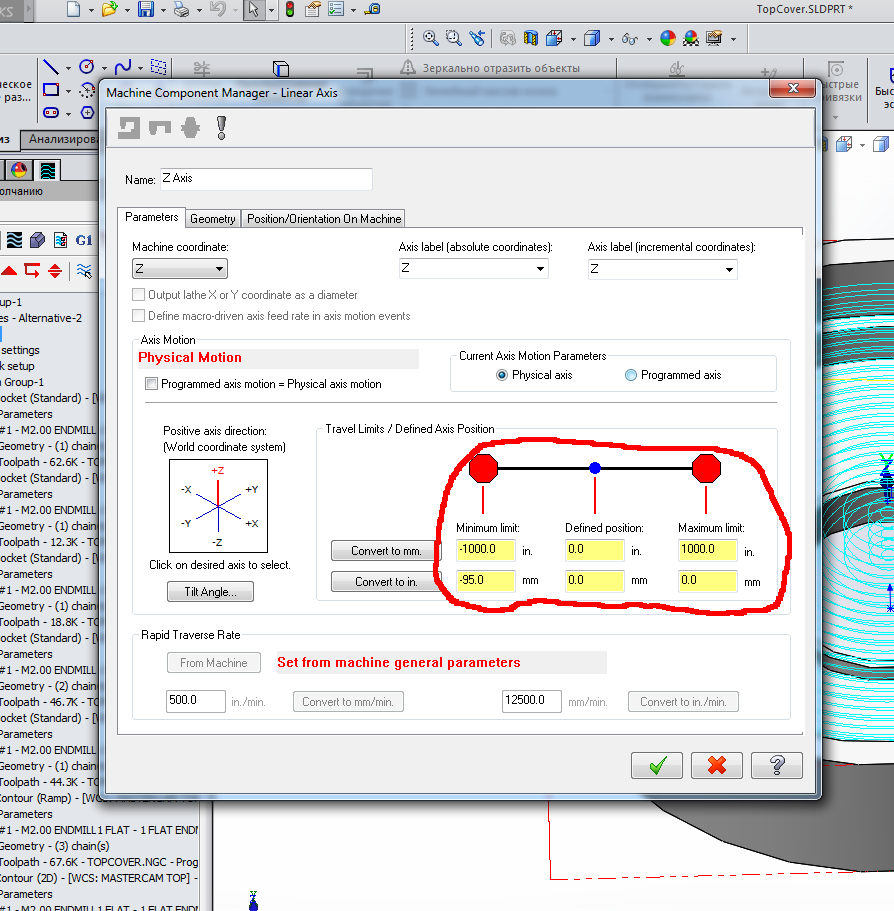Click the Minimum limit inches field
Screen dimensions: 894x911
click(x=485, y=550)
